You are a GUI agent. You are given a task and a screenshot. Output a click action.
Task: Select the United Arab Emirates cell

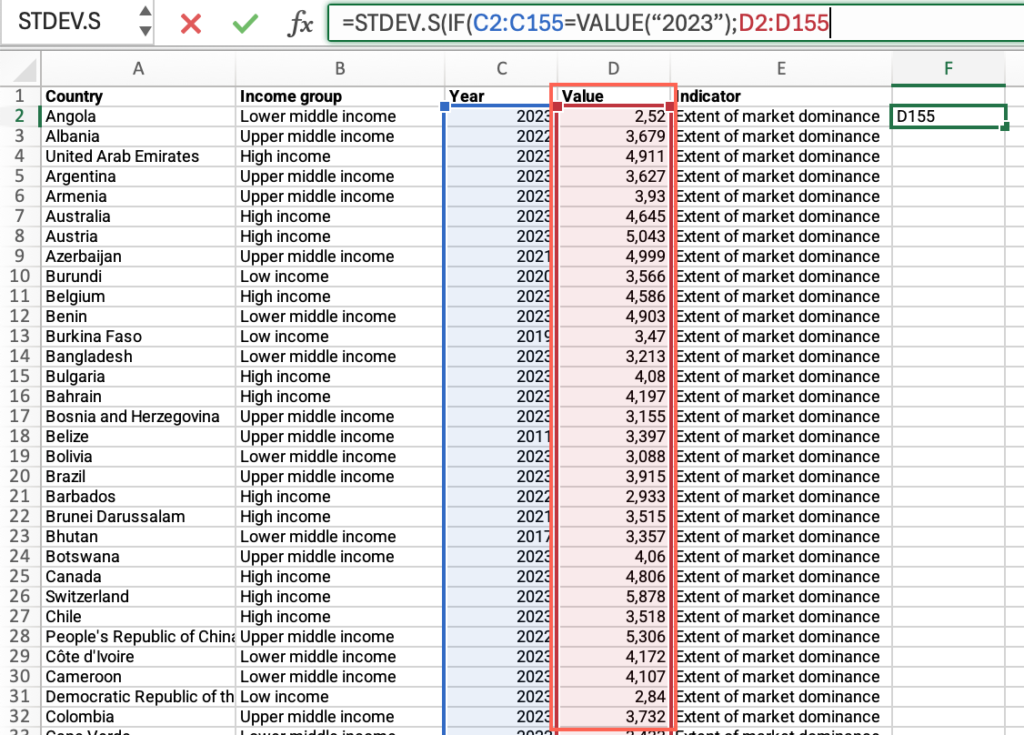(x=138, y=156)
